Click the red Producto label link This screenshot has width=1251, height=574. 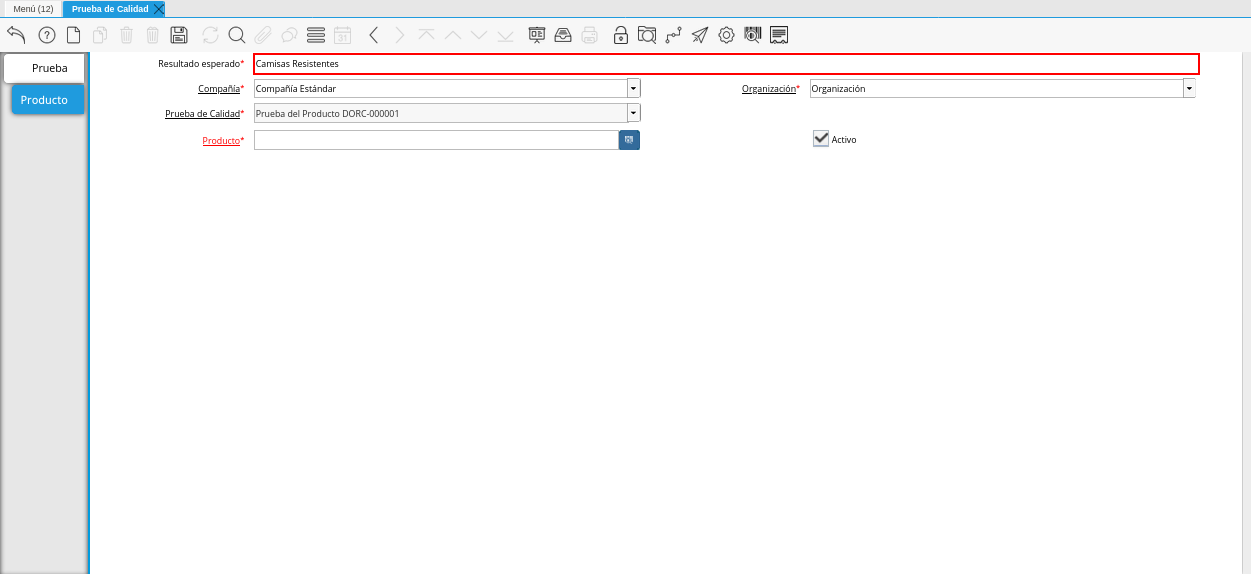221,140
